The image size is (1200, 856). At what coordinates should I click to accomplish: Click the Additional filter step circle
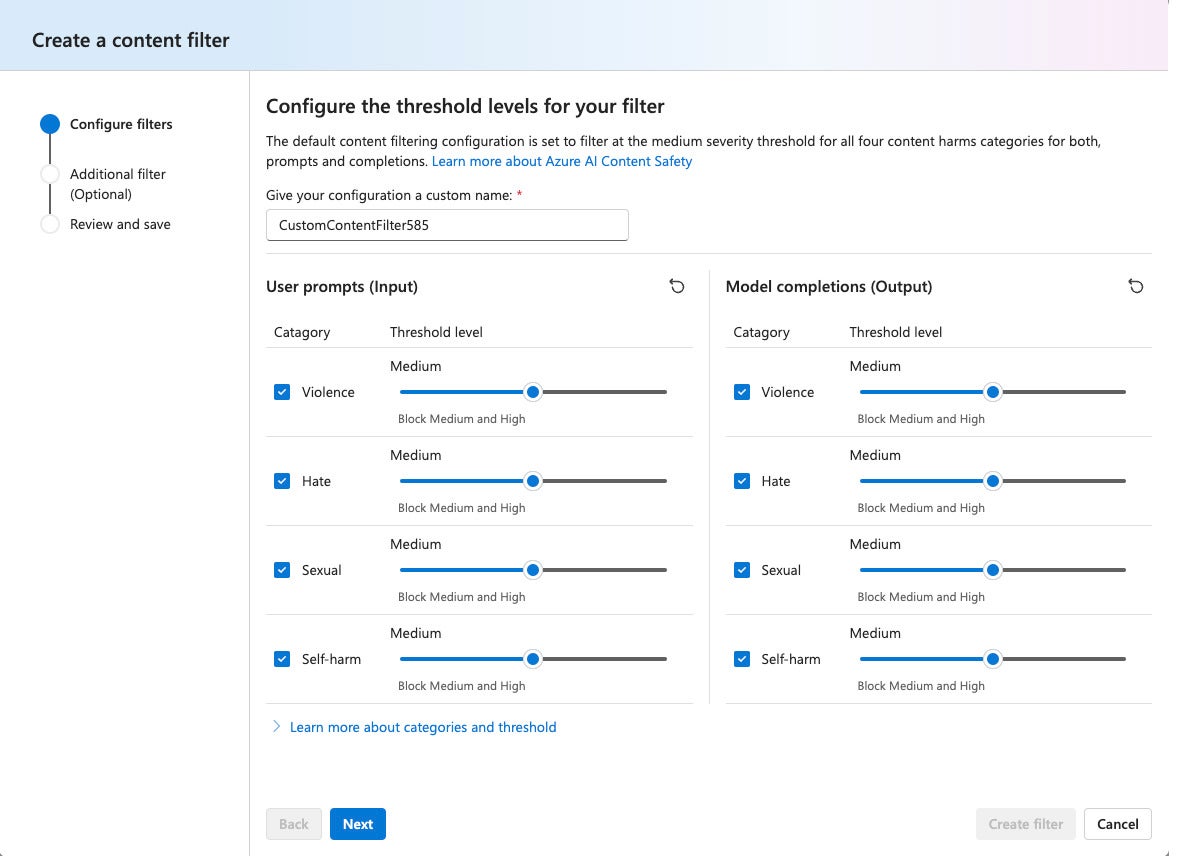tap(50, 174)
